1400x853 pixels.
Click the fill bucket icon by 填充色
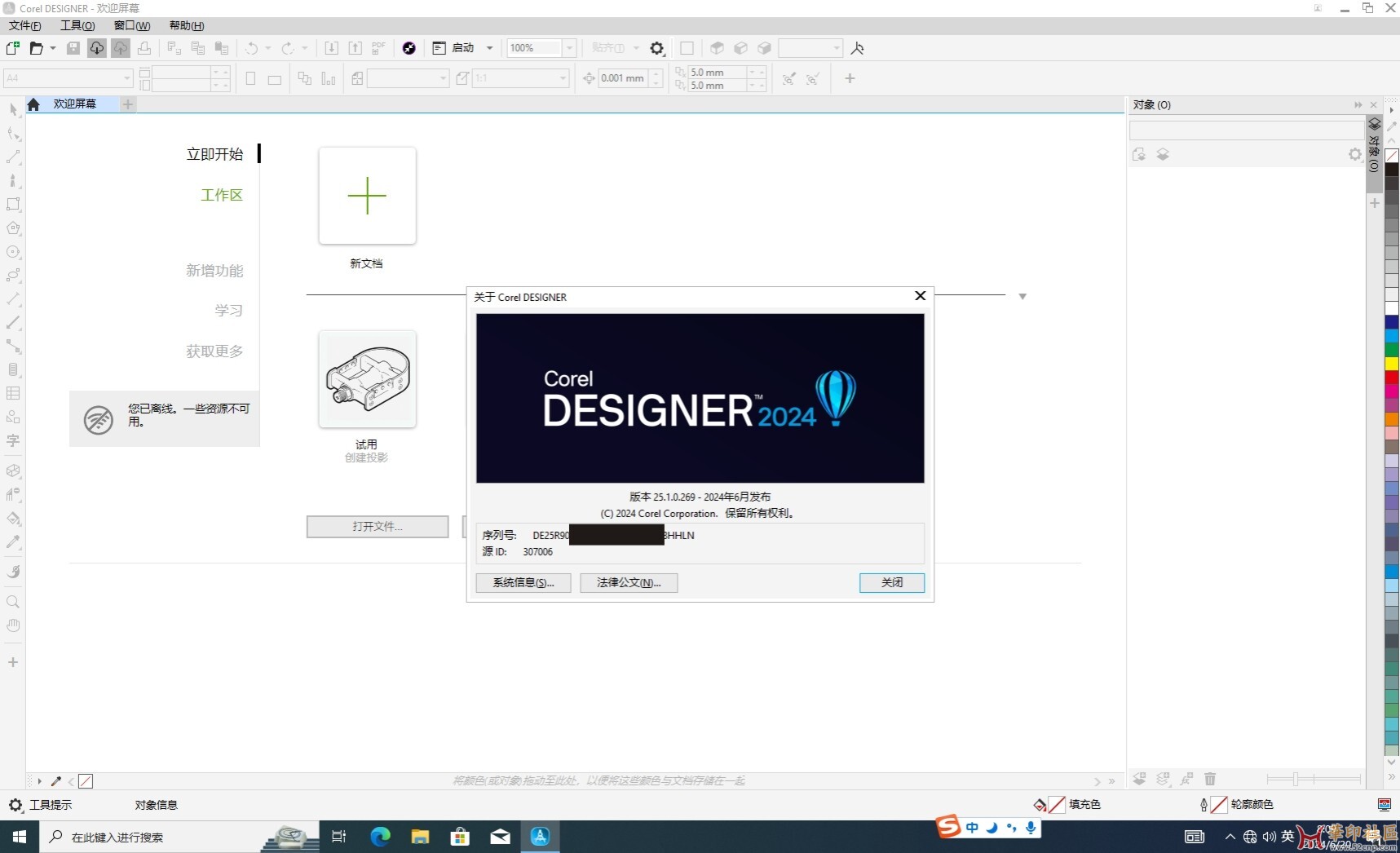tap(1040, 805)
